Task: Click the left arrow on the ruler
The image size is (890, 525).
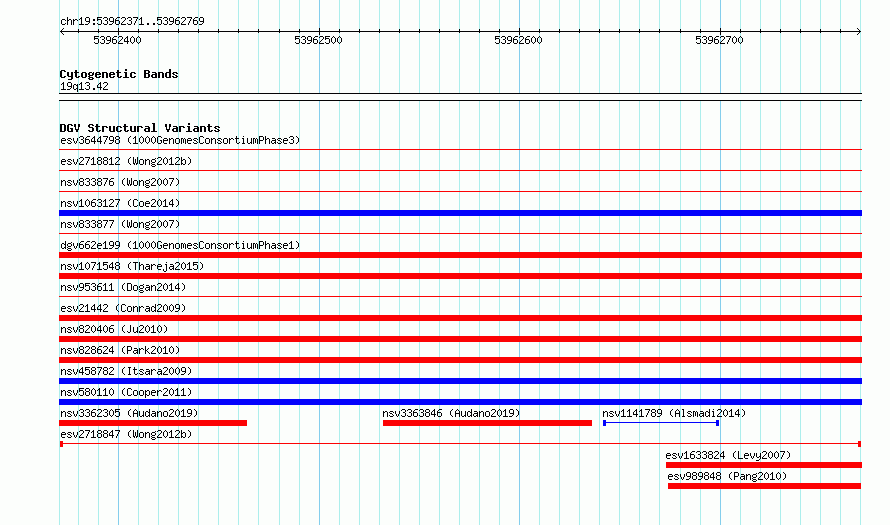Action: click(62, 32)
